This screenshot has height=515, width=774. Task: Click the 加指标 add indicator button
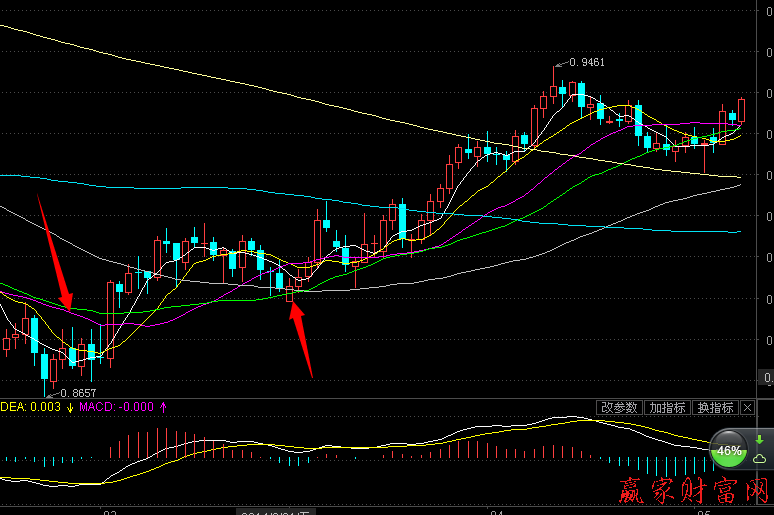pyautogui.click(x=667, y=408)
